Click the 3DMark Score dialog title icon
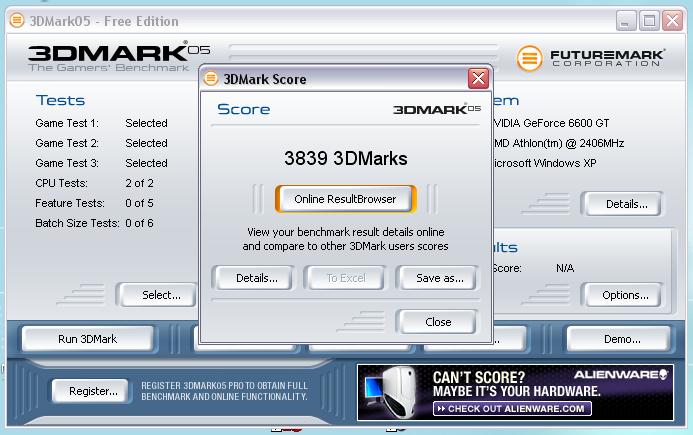The image size is (693, 435). pyautogui.click(x=211, y=79)
